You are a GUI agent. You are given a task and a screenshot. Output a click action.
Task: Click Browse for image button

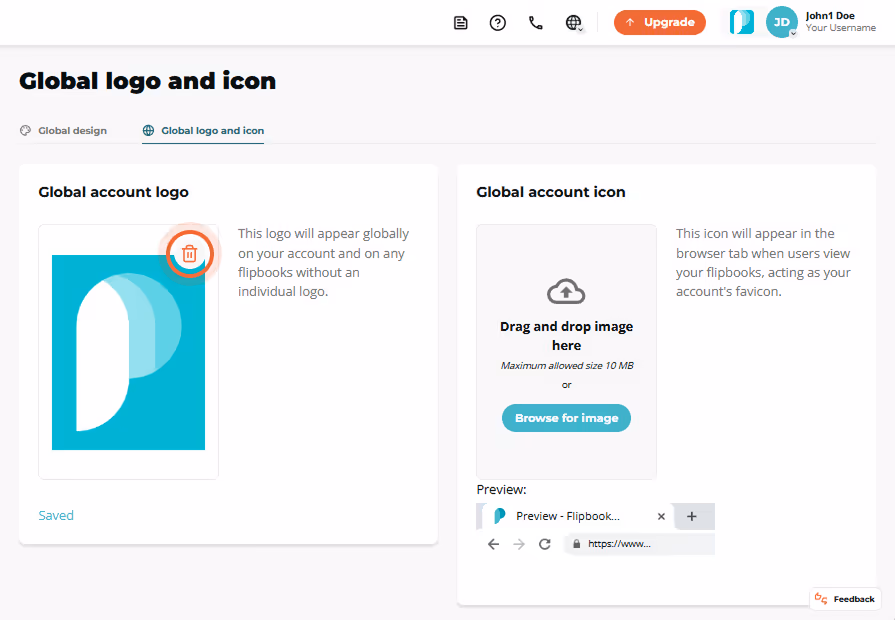566,418
